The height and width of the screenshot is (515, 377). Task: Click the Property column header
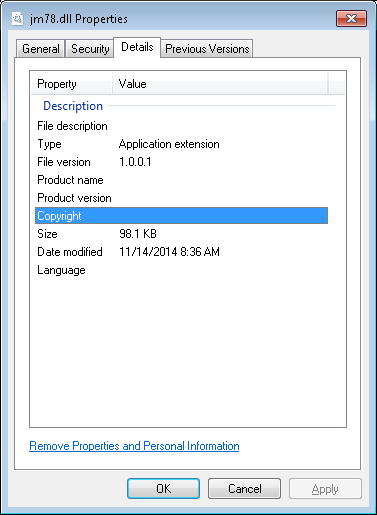click(x=72, y=84)
